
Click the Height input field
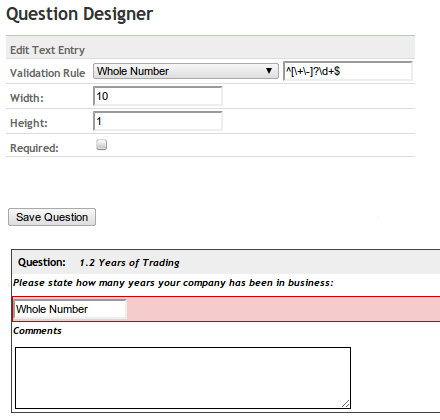tap(158, 121)
